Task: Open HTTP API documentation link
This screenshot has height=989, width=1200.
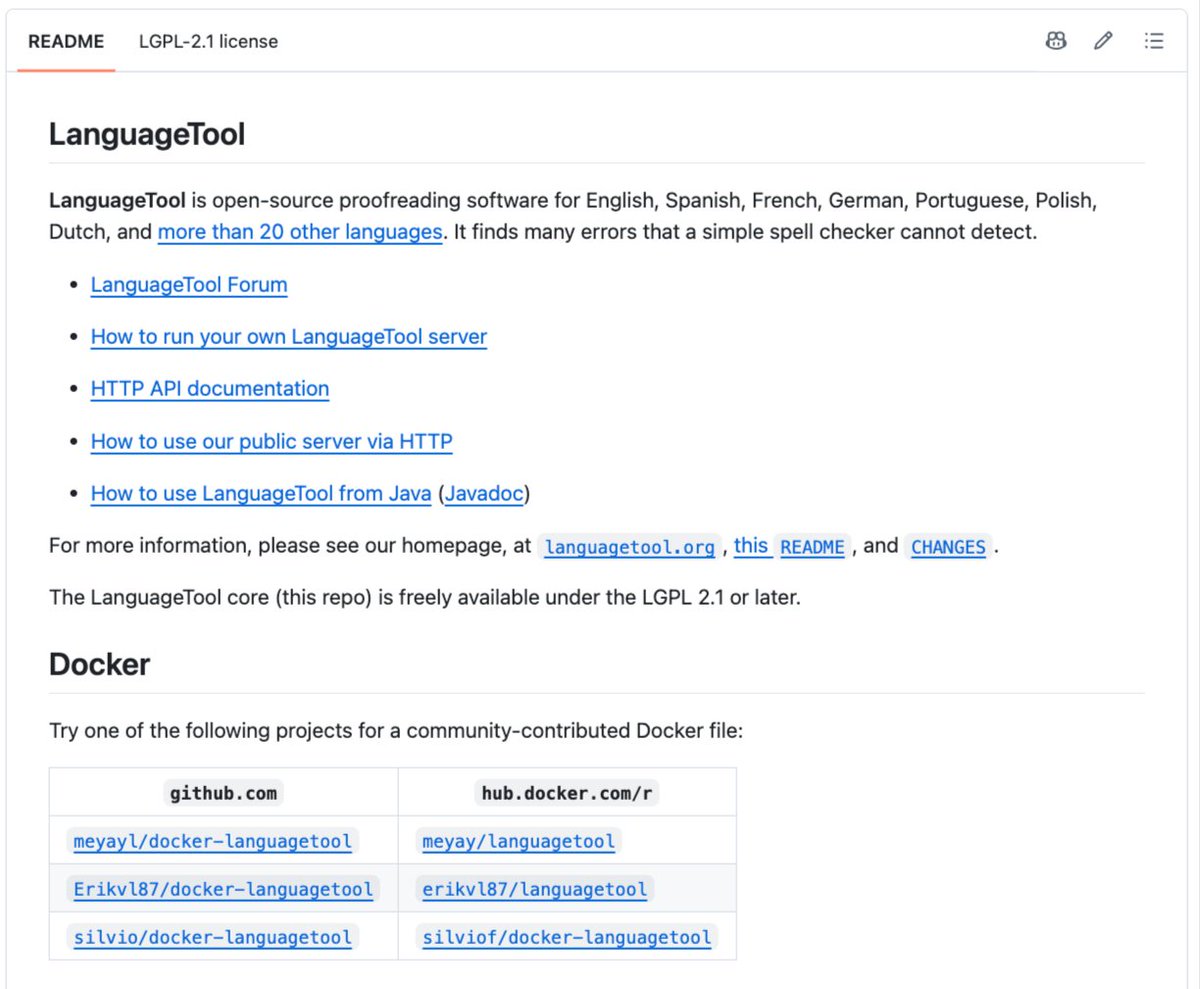Action: pos(210,389)
